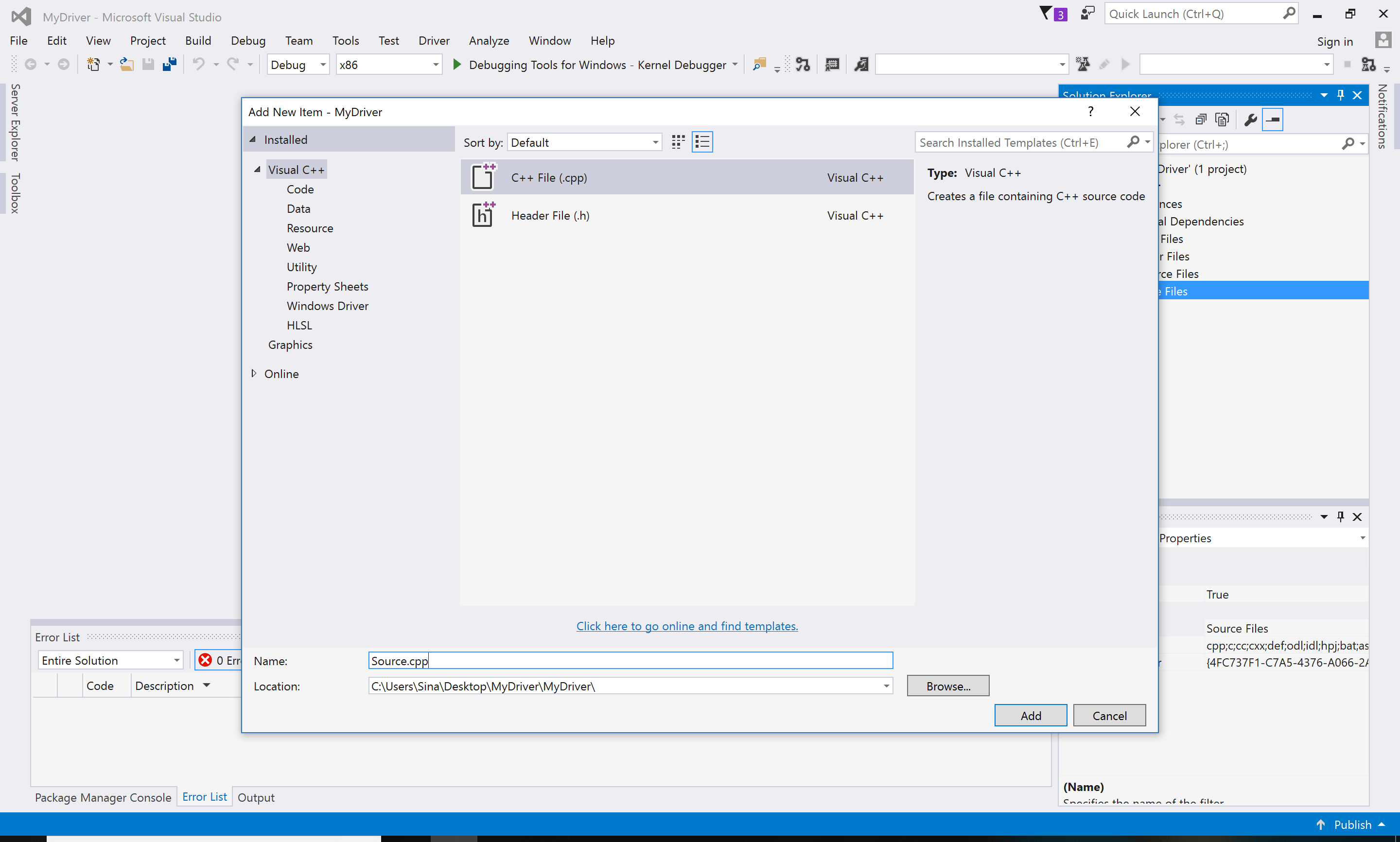Open the notifications flag icon
The width and height of the screenshot is (1400, 842).
[x=1046, y=14]
